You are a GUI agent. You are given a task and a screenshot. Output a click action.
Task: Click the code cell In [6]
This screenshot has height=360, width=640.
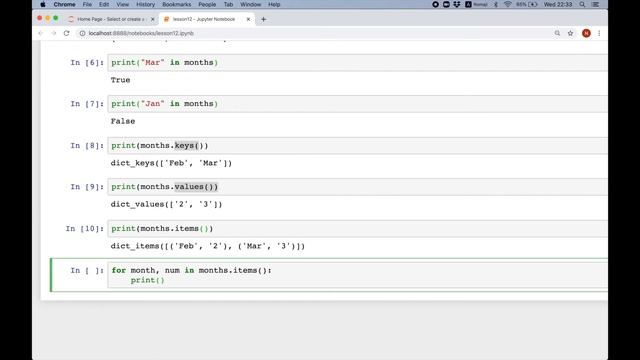click(358, 62)
